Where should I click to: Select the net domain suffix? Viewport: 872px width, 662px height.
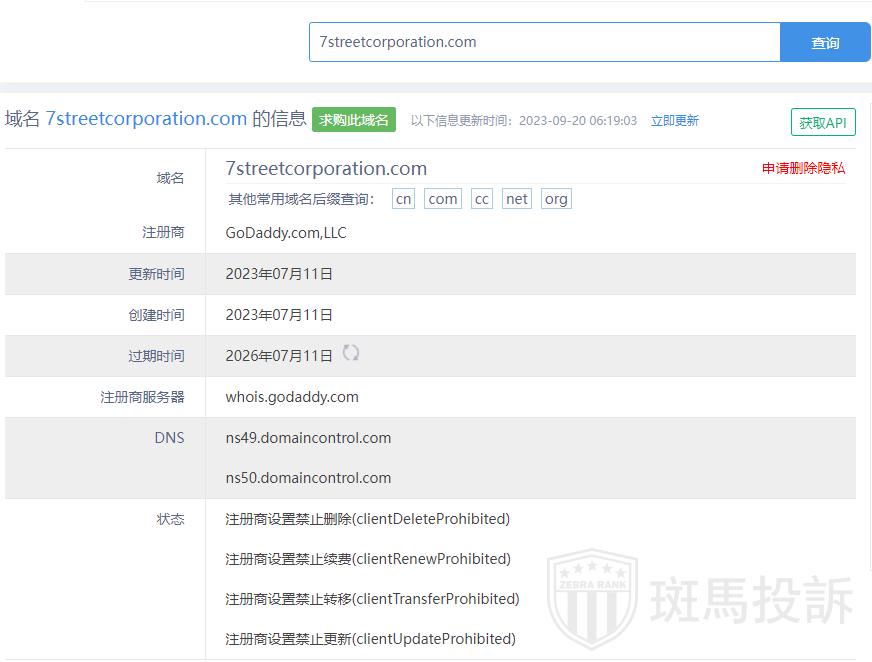click(x=517, y=199)
